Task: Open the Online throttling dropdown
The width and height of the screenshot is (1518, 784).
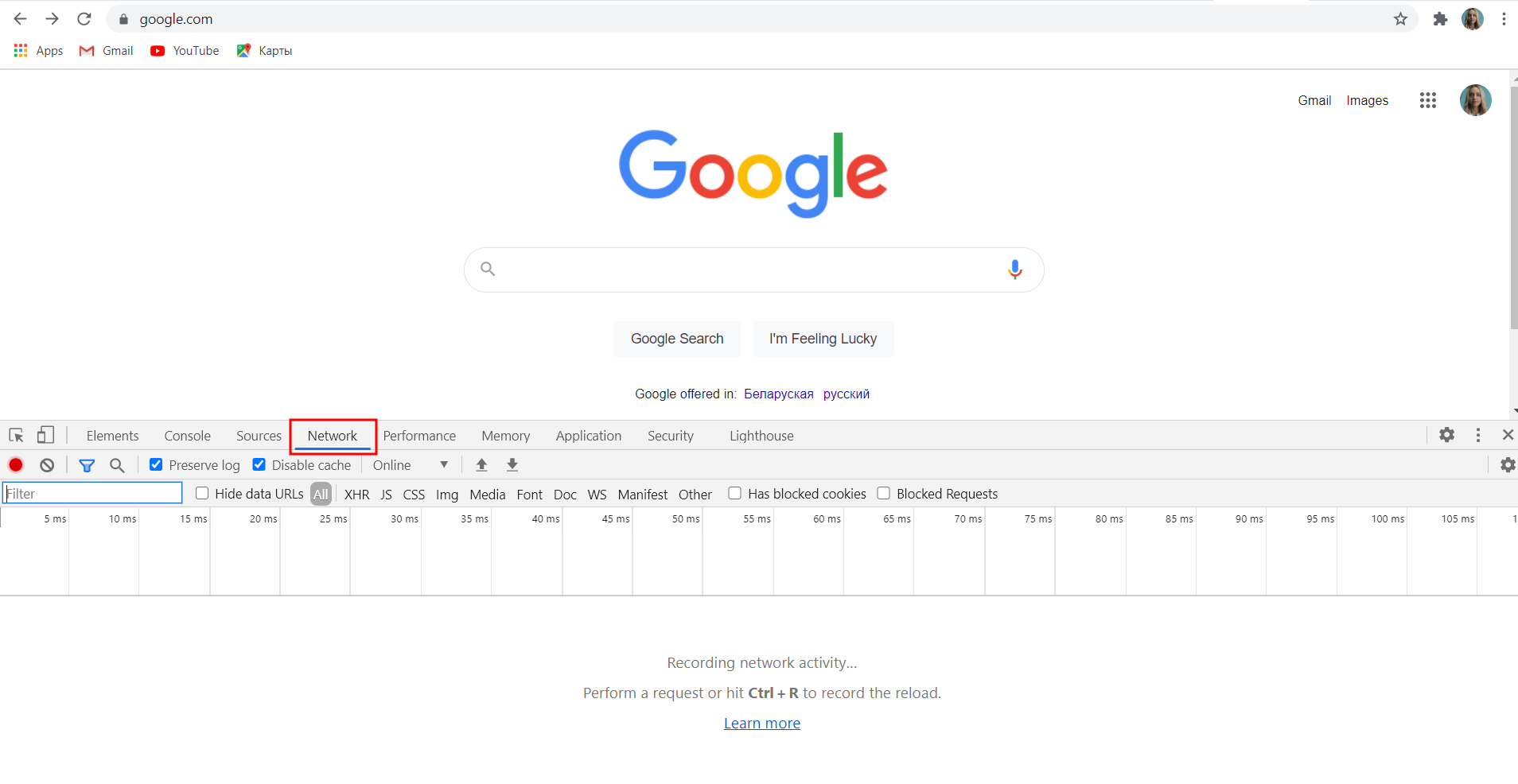Action: [411, 465]
